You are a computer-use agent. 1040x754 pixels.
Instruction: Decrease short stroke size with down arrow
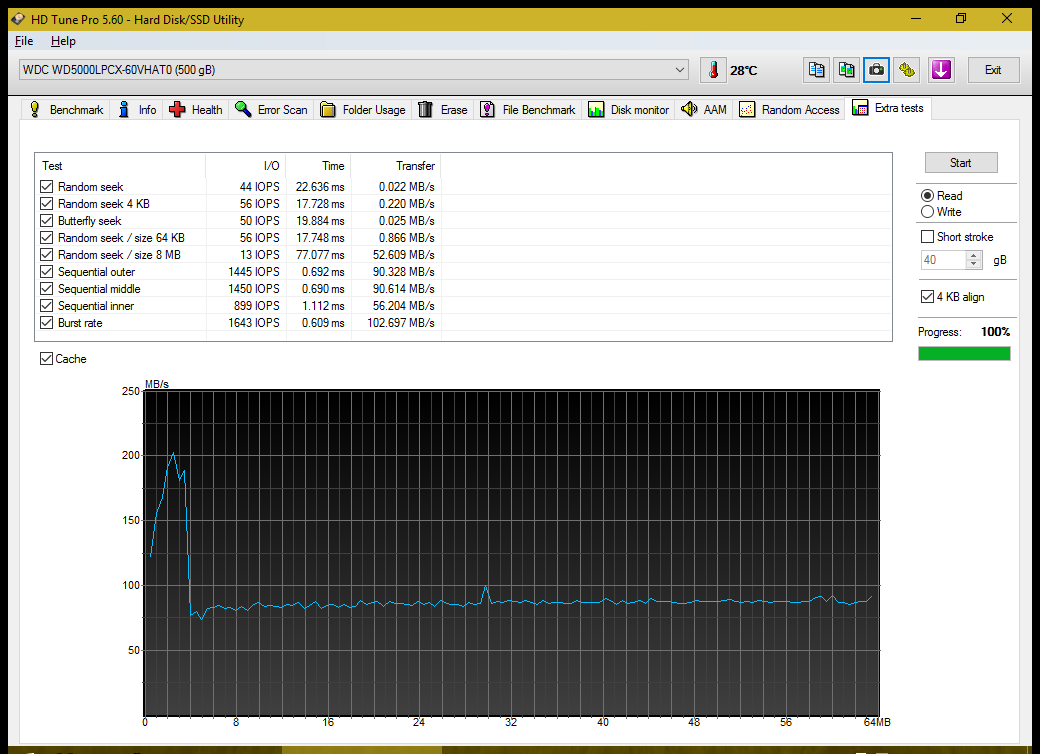pyautogui.click(x=974, y=264)
